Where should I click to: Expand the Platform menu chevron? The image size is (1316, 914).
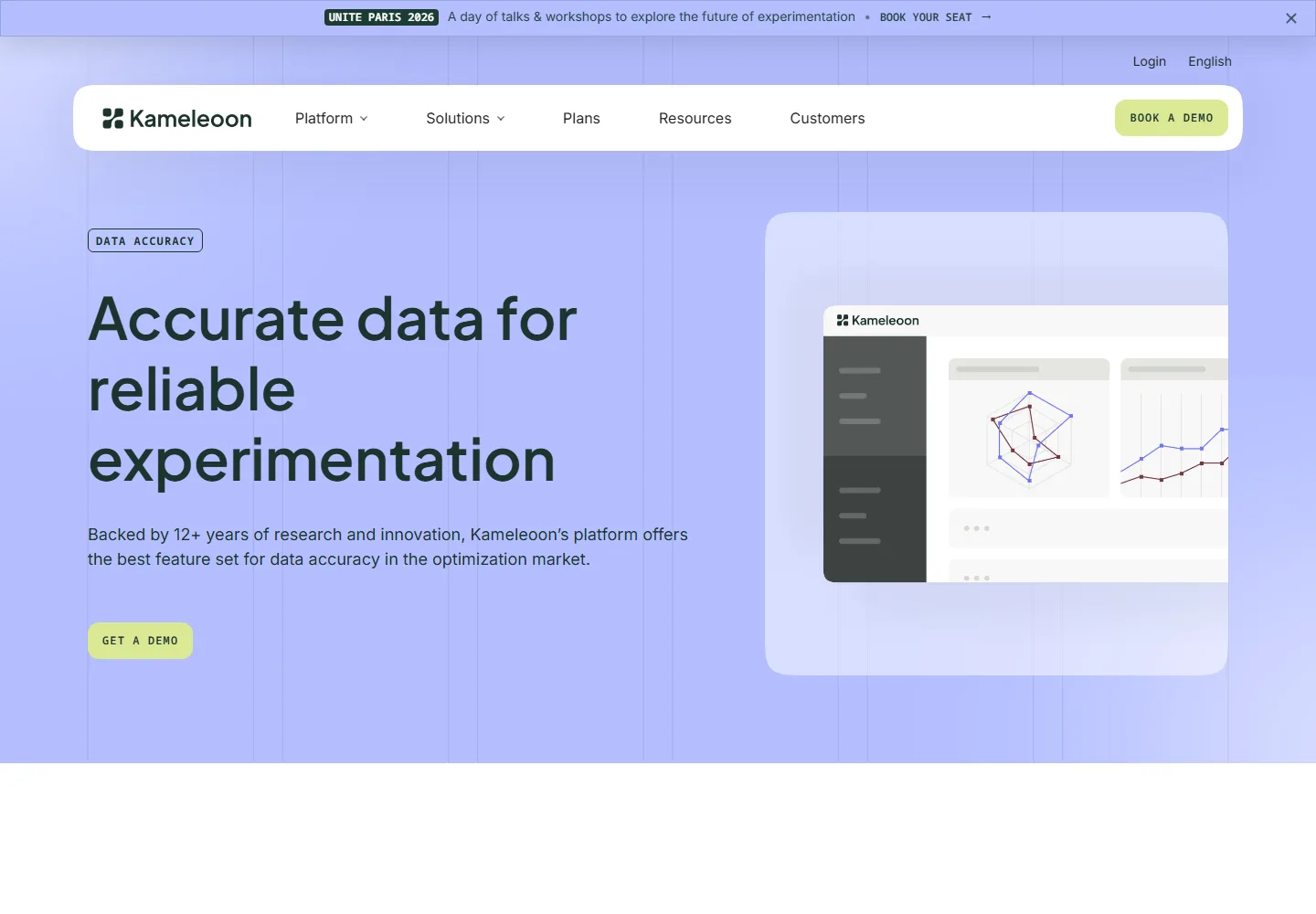(x=364, y=119)
